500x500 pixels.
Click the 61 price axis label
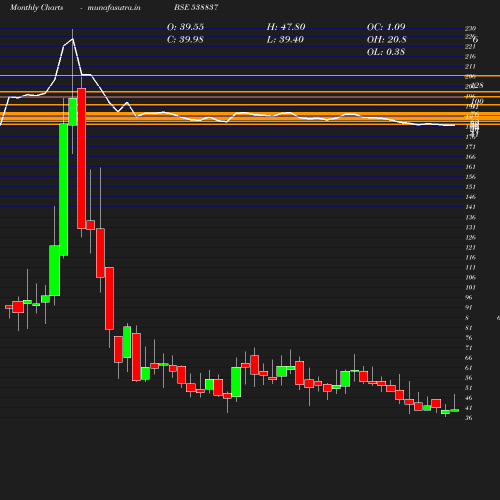469,368
